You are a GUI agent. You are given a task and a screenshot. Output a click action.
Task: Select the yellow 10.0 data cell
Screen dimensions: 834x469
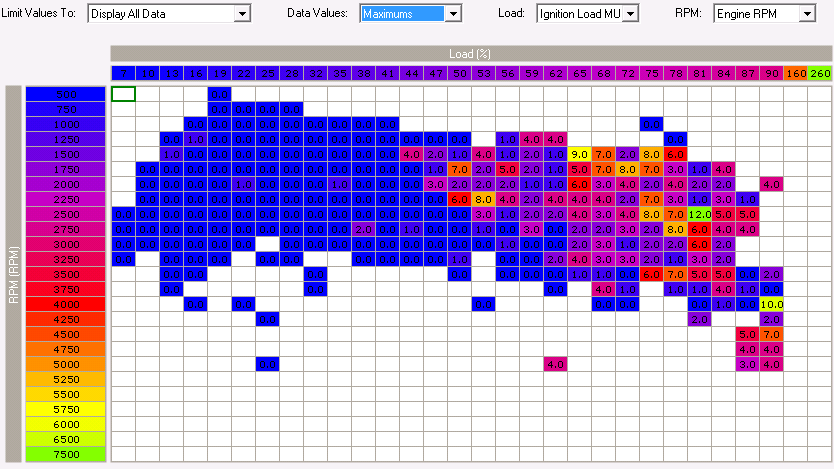click(771, 304)
